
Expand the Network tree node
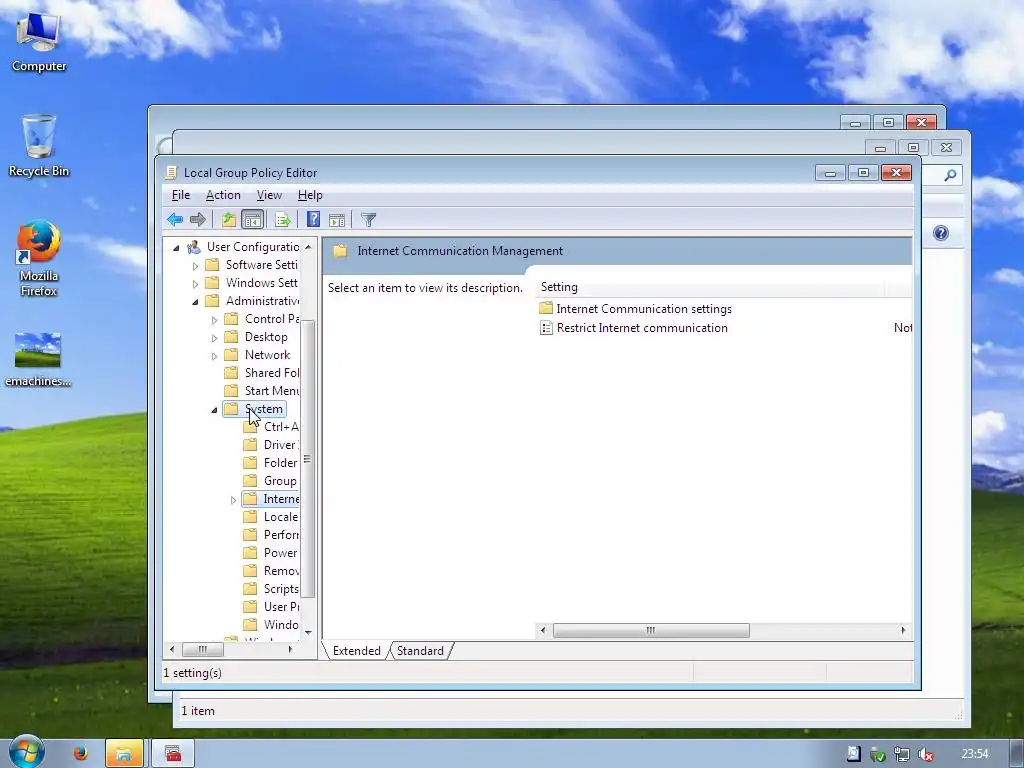click(214, 356)
